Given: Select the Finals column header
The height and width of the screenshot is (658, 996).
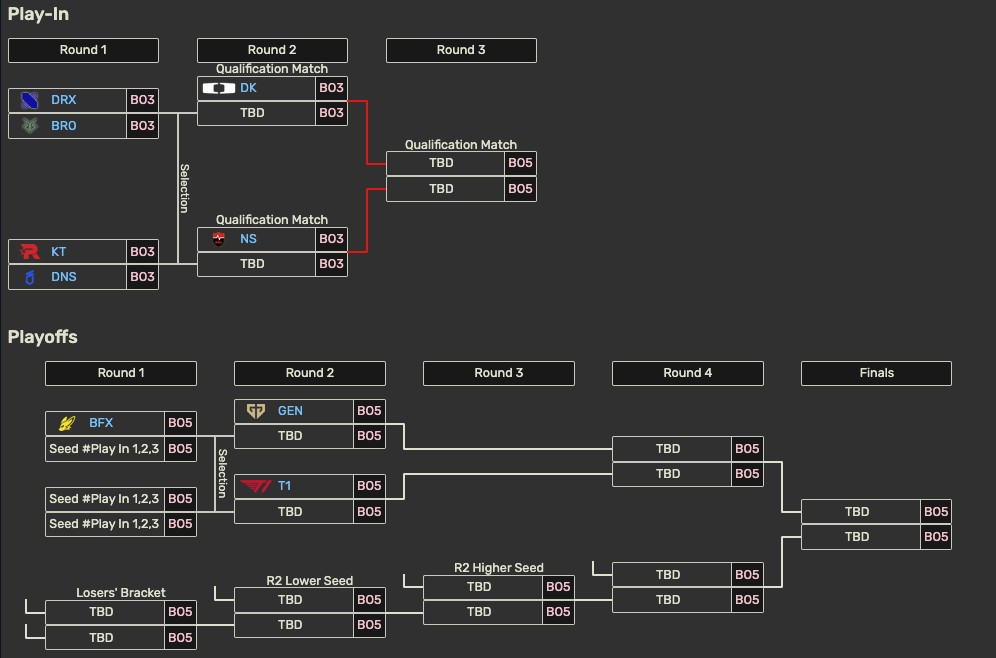Looking at the screenshot, I should (876, 373).
